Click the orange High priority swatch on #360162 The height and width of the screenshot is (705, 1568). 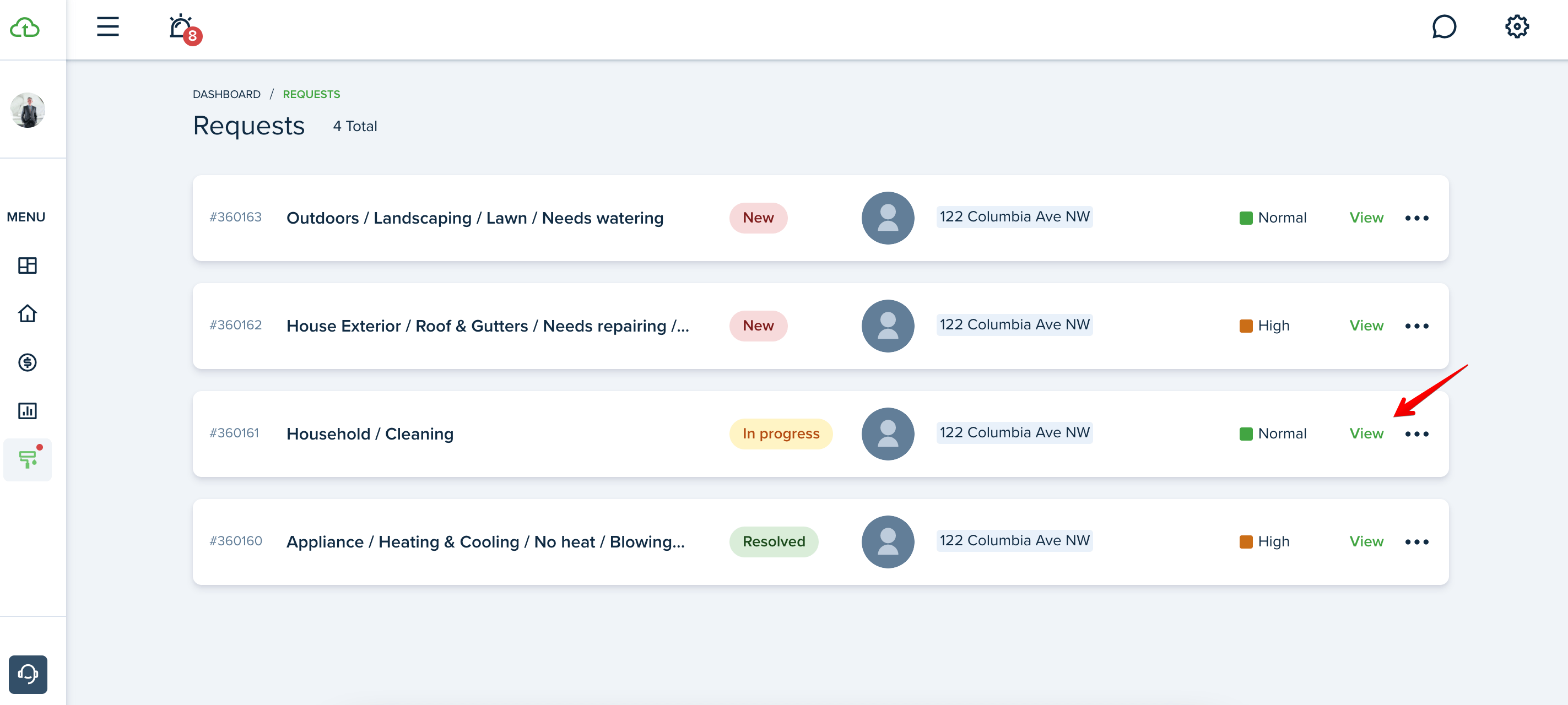pos(1245,326)
